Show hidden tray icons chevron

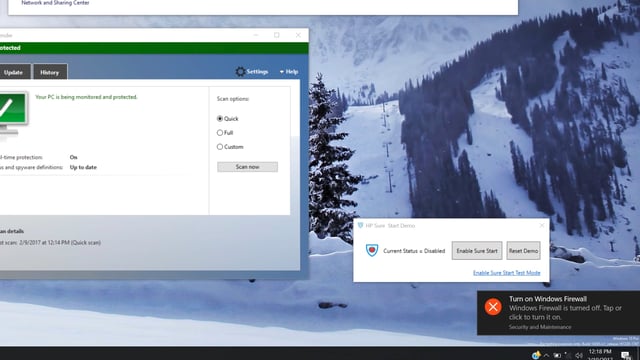[x=546, y=355]
